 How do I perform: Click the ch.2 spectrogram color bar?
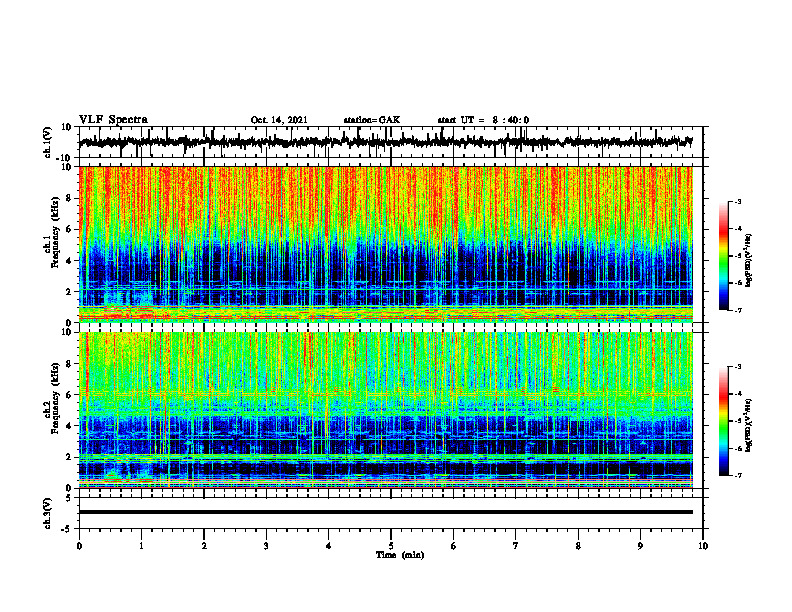pyautogui.click(x=723, y=421)
